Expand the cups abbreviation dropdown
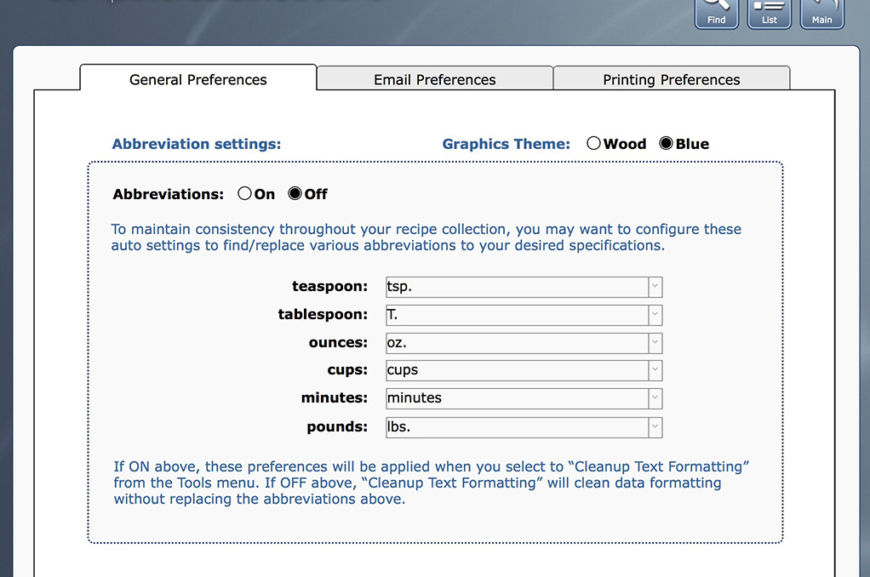This screenshot has height=577, width=870. pyautogui.click(x=655, y=370)
